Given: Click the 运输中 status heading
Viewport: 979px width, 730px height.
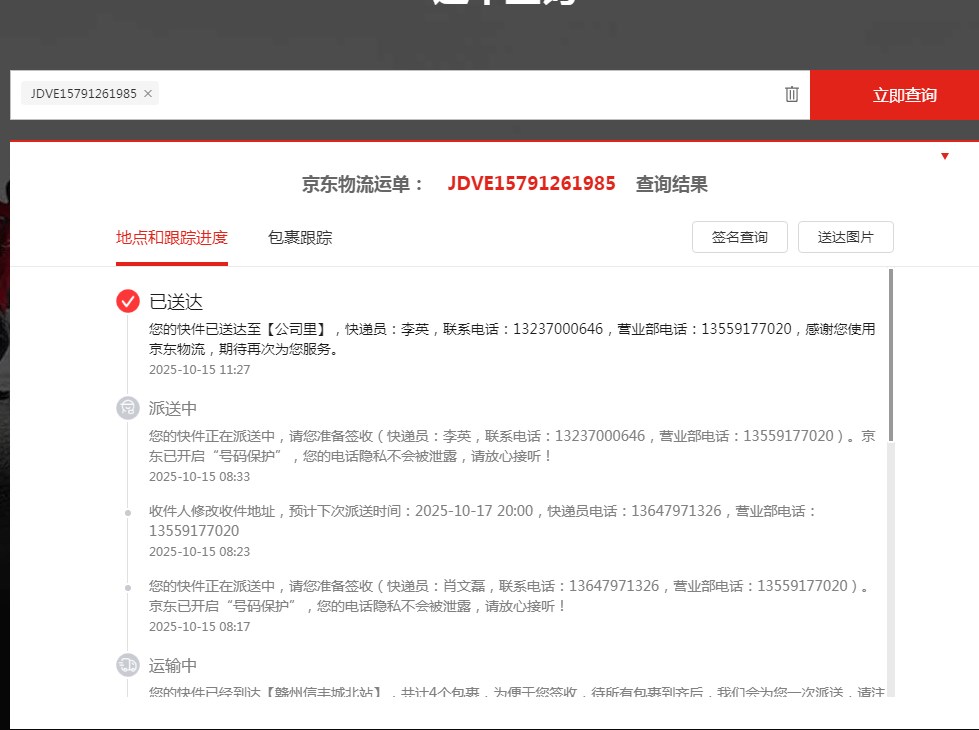Looking at the screenshot, I should 173,666.
